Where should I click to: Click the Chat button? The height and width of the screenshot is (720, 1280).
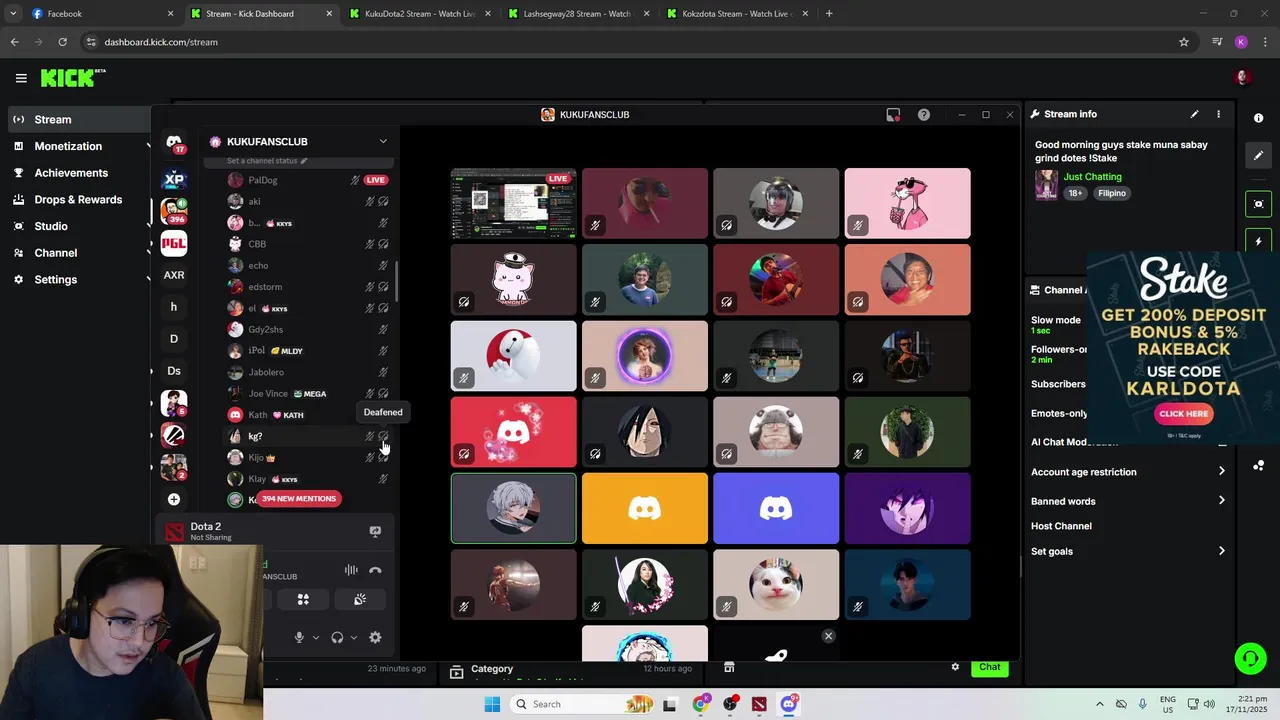click(x=990, y=667)
